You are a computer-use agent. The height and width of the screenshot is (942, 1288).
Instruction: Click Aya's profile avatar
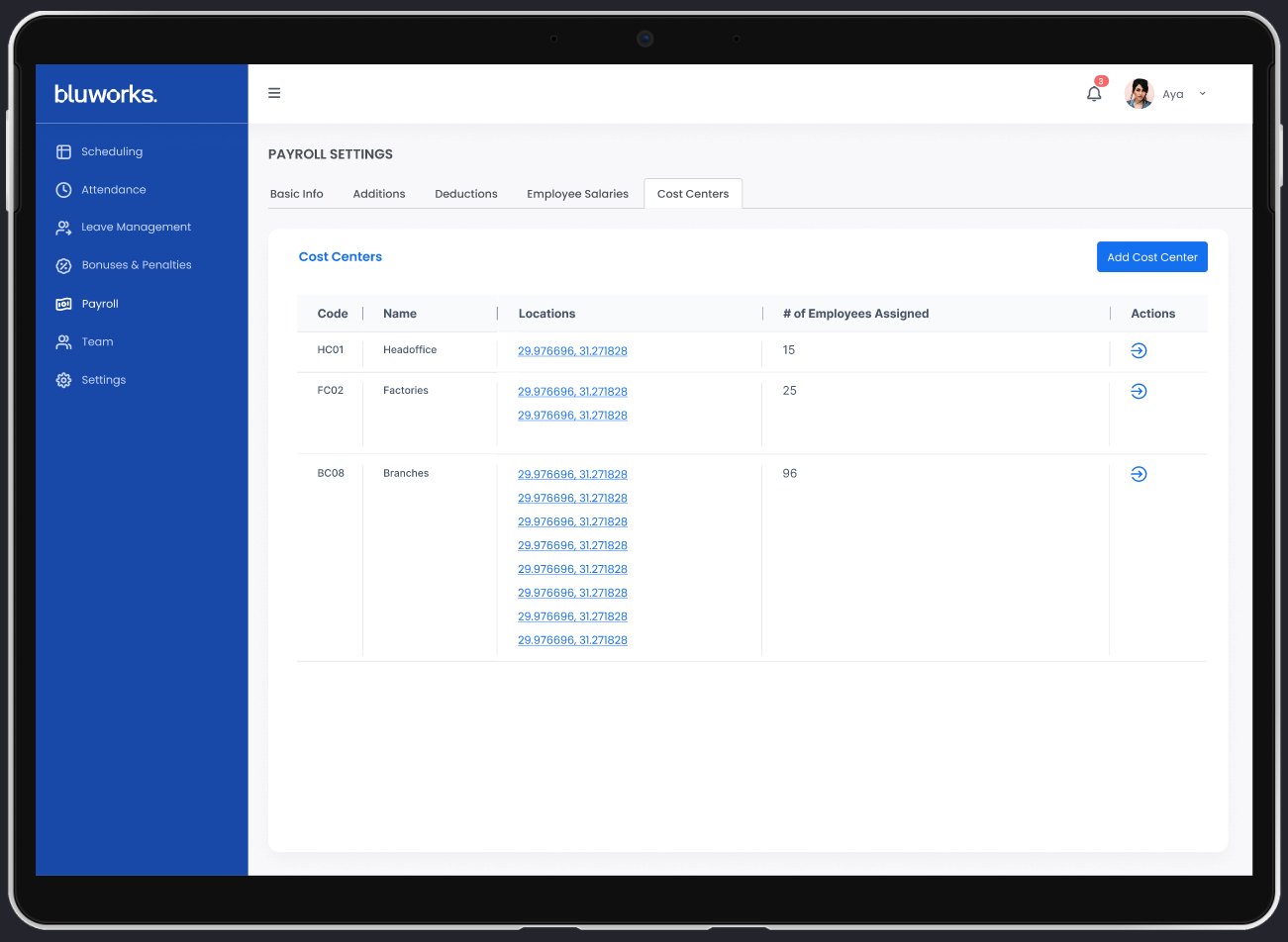click(x=1139, y=94)
